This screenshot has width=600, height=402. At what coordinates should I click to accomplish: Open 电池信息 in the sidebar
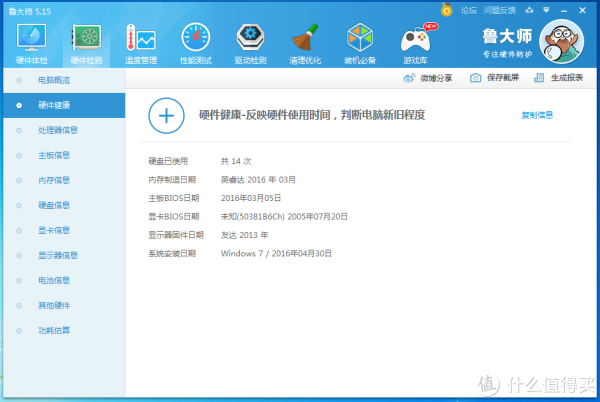point(64,280)
